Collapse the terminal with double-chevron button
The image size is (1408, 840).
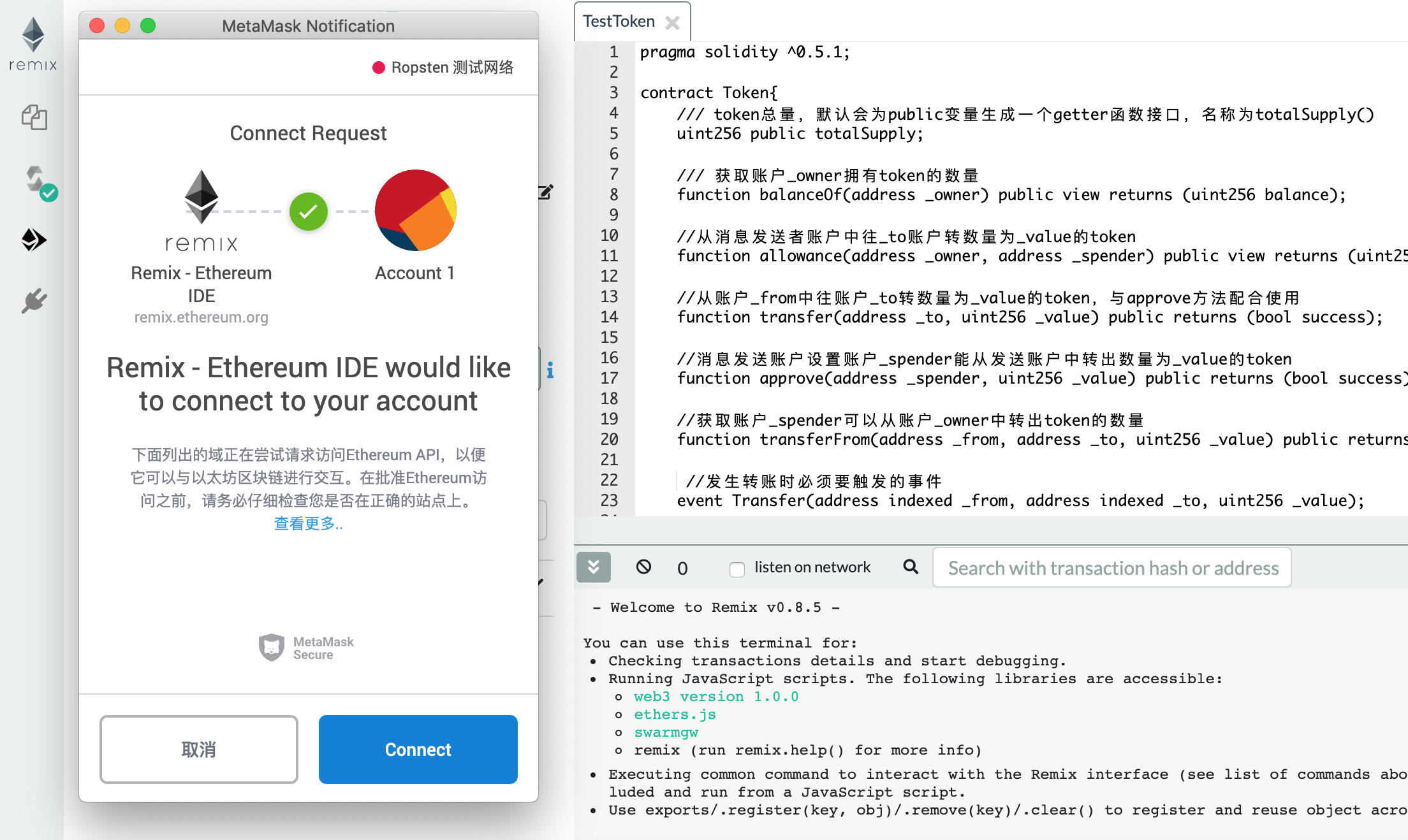click(593, 567)
